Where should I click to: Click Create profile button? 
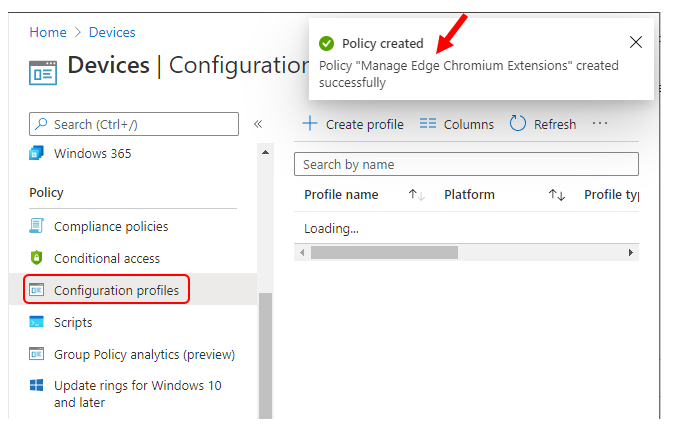[x=353, y=124]
